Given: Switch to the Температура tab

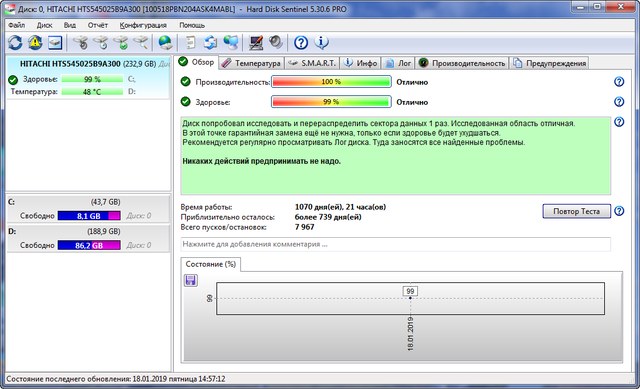Looking at the screenshot, I should tap(251, 63).
